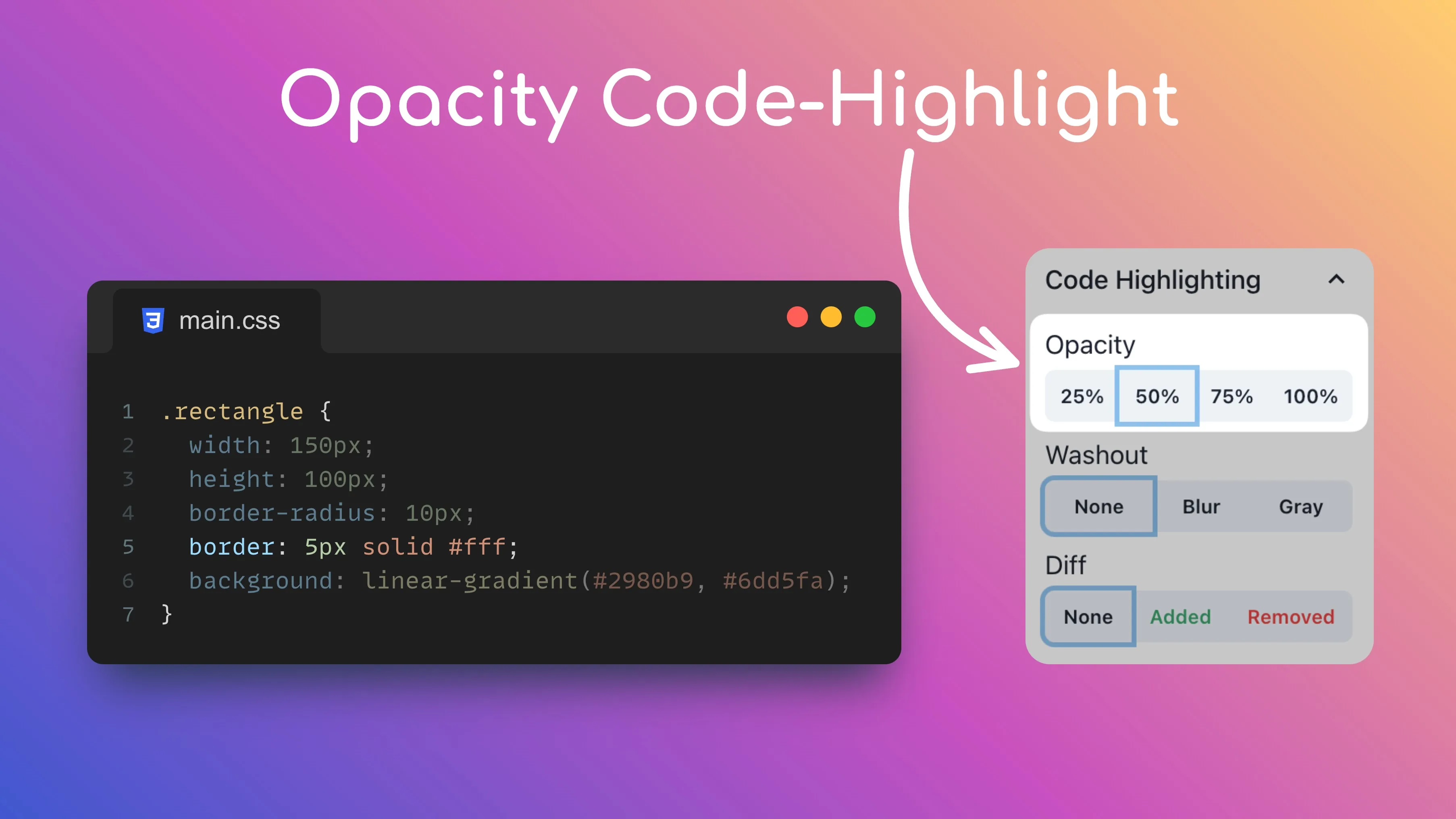This screenshot has height=819, width=1456.
Task: Select 75% opacity option
Action: [1231, 396]
